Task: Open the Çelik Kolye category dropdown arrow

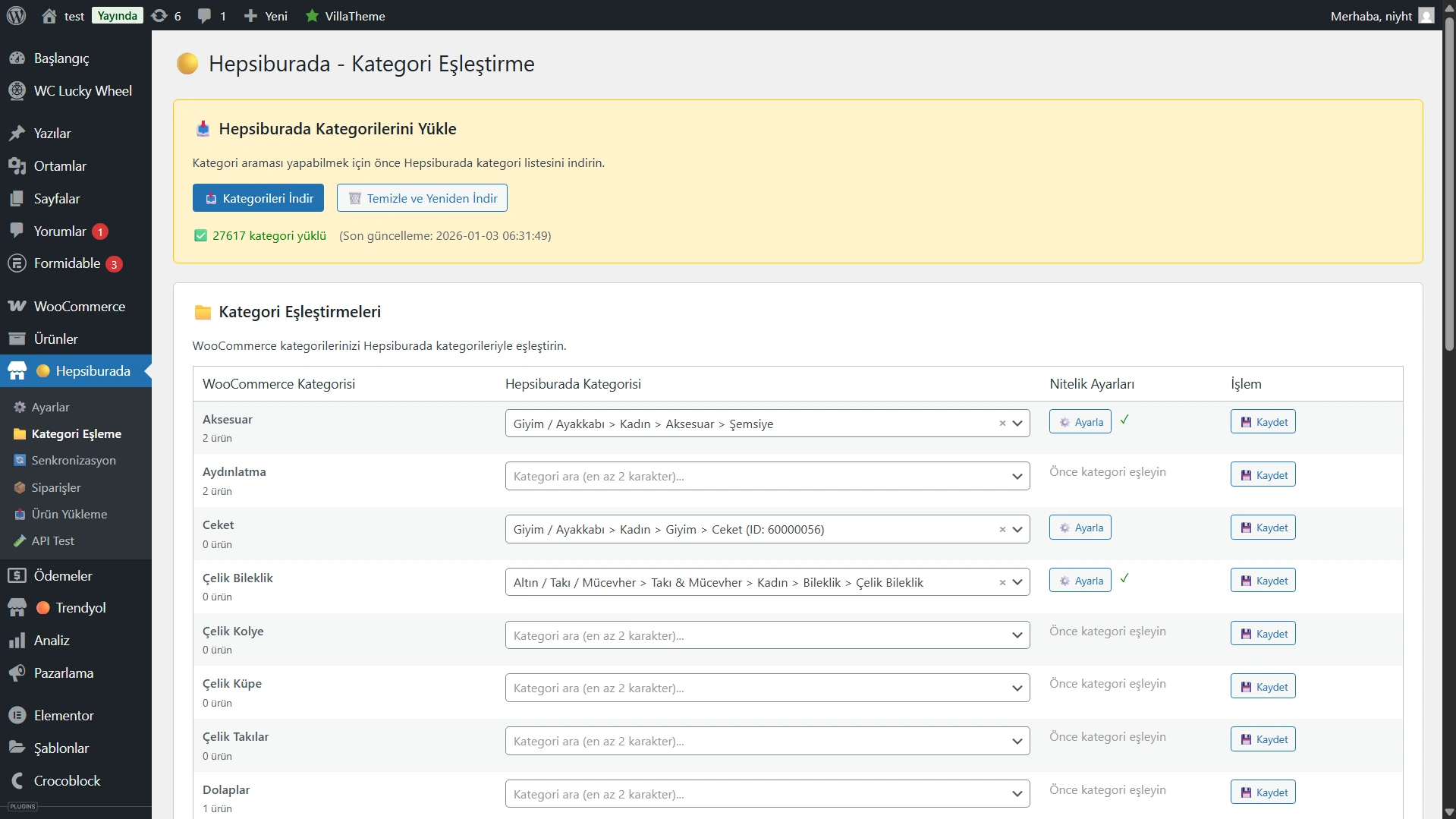Action: (1017, 635)
